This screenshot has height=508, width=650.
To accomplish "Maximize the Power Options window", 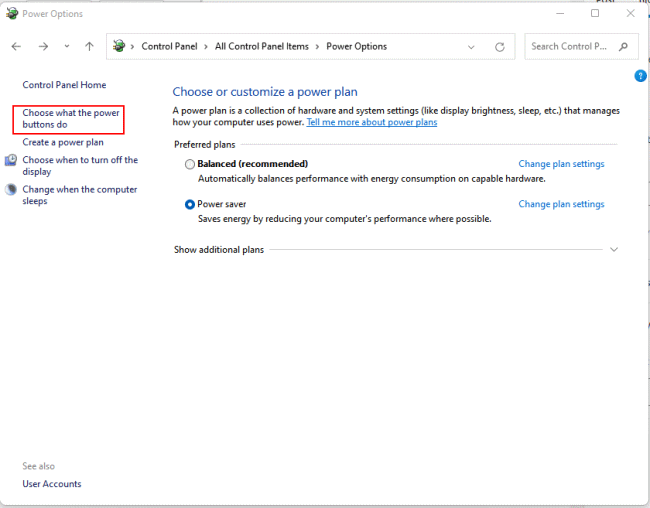I will click(x=595, y=13).
